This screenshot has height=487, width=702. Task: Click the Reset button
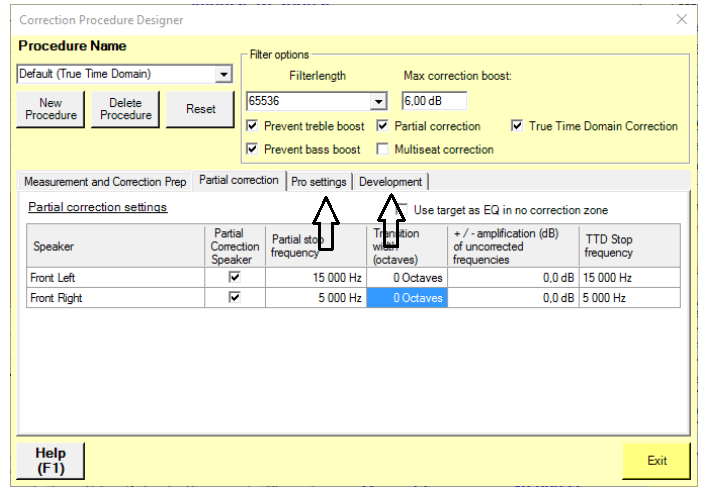point(200,109)
